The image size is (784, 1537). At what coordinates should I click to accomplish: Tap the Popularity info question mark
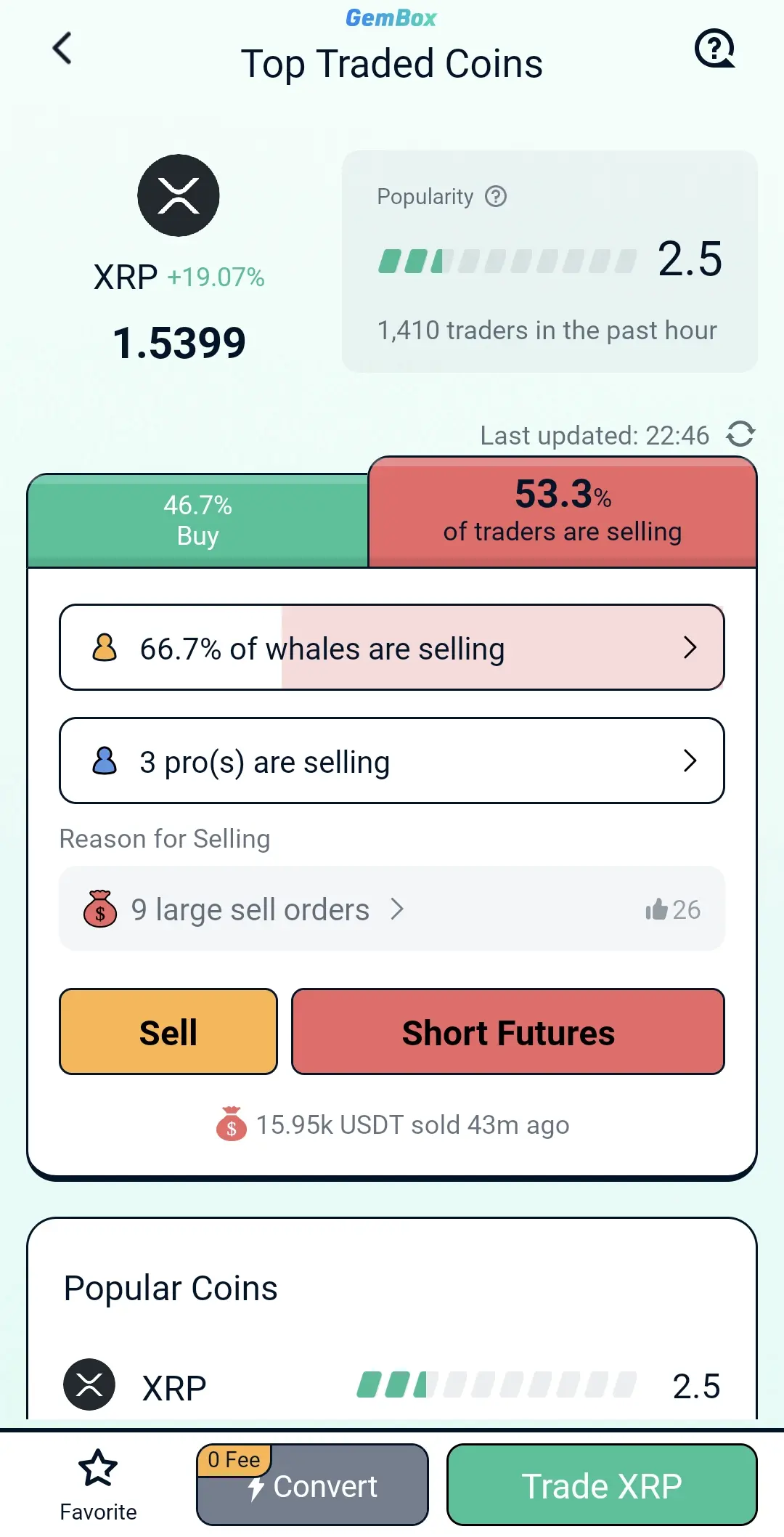(496, 196)
